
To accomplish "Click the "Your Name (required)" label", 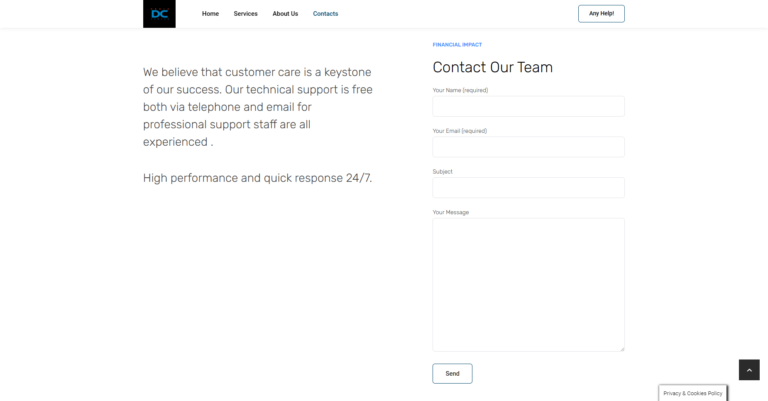I will 460,90.
